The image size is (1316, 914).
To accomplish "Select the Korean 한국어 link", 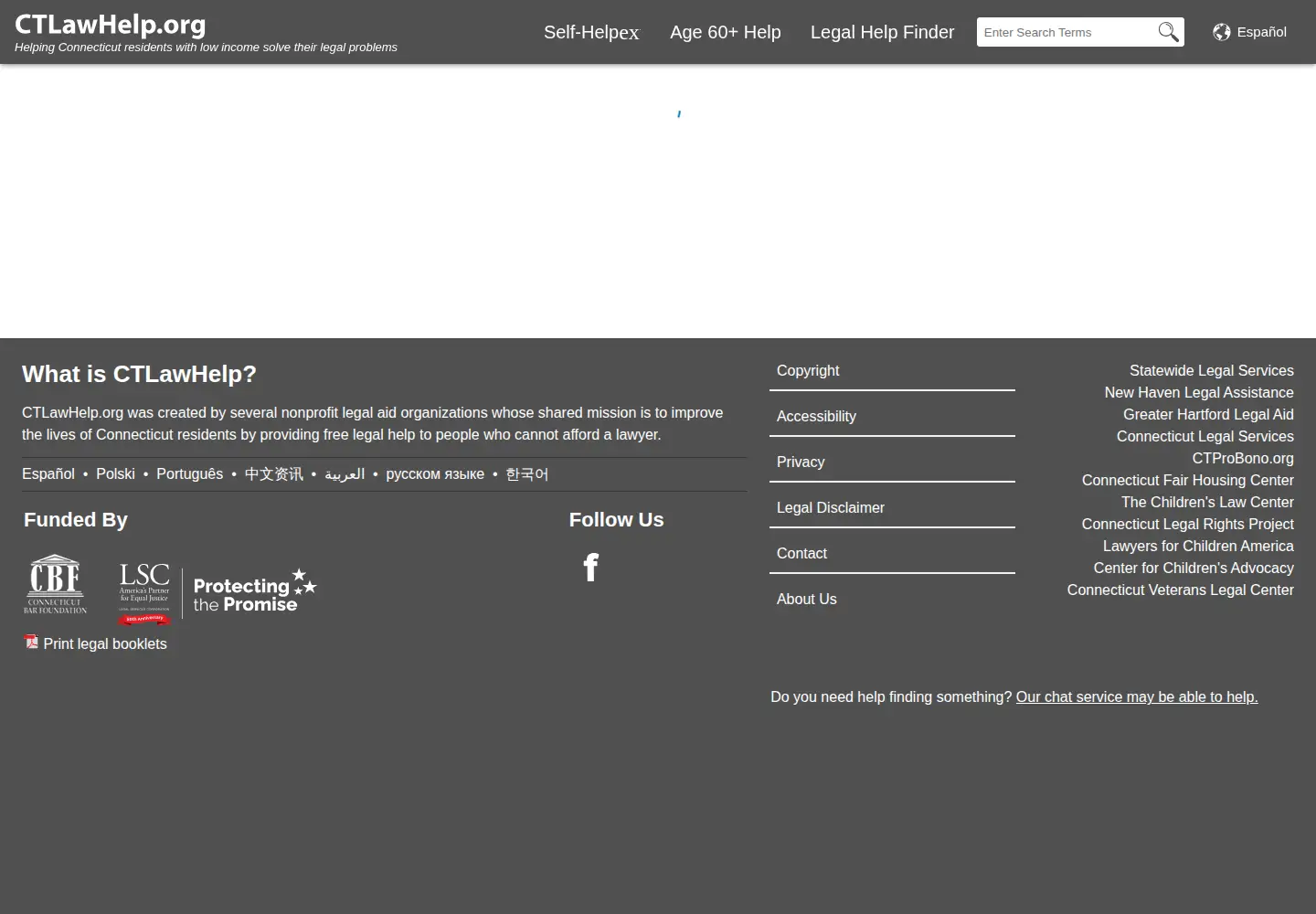I will 527,473.
